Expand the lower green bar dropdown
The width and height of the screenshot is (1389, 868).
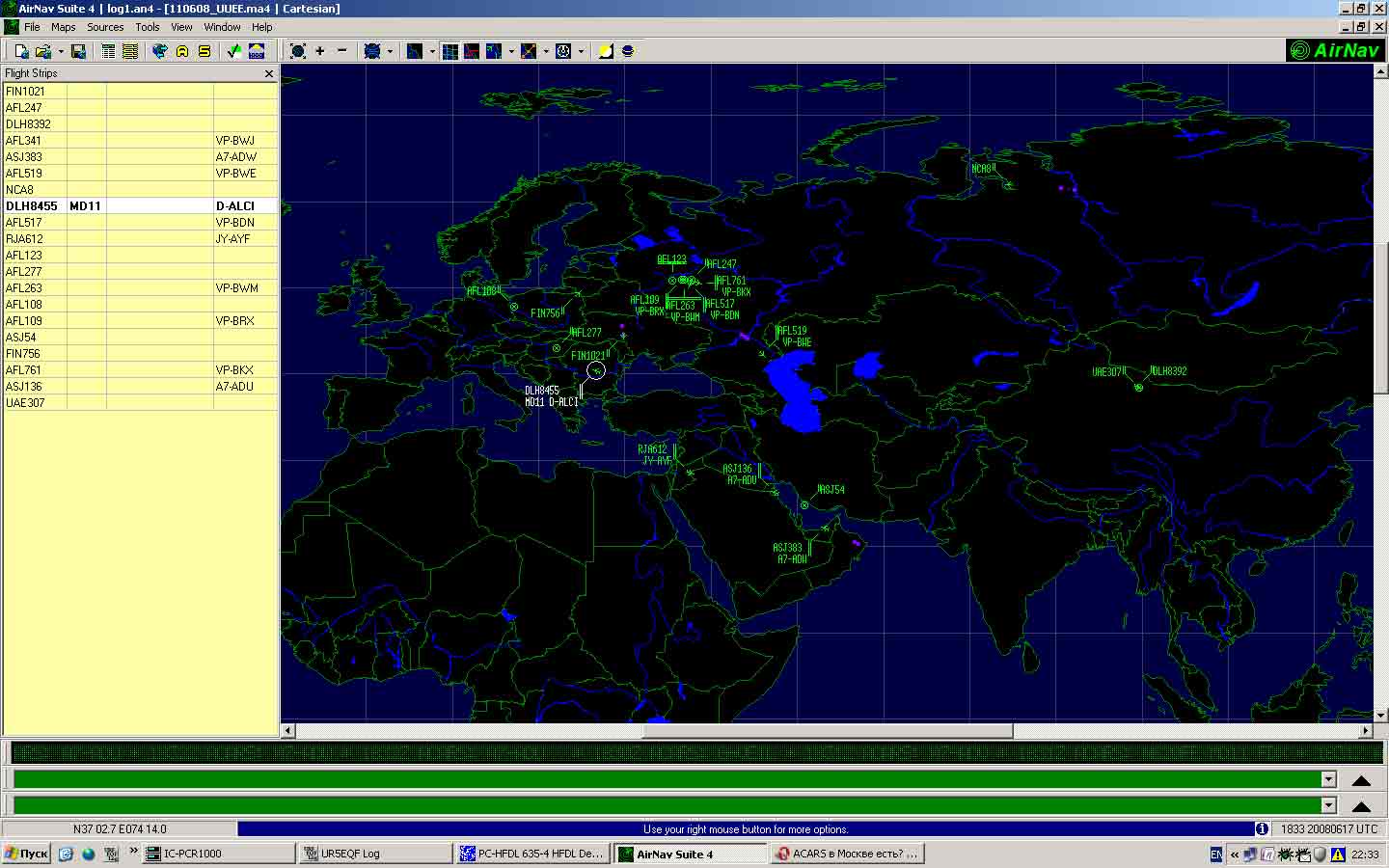pos(1328,805)
